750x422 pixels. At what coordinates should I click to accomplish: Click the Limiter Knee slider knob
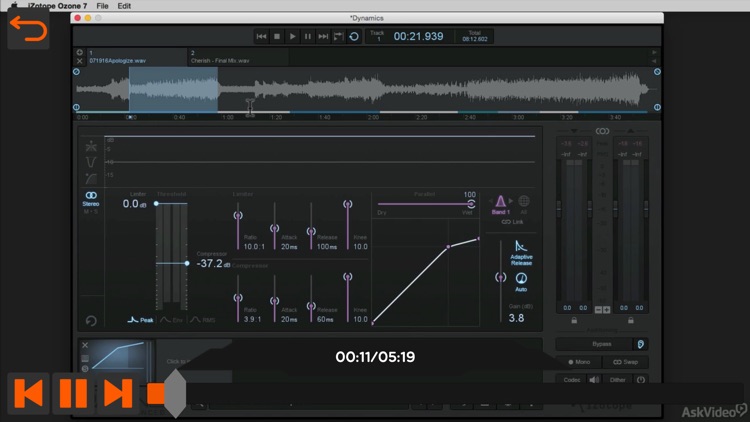click(348, 204)
